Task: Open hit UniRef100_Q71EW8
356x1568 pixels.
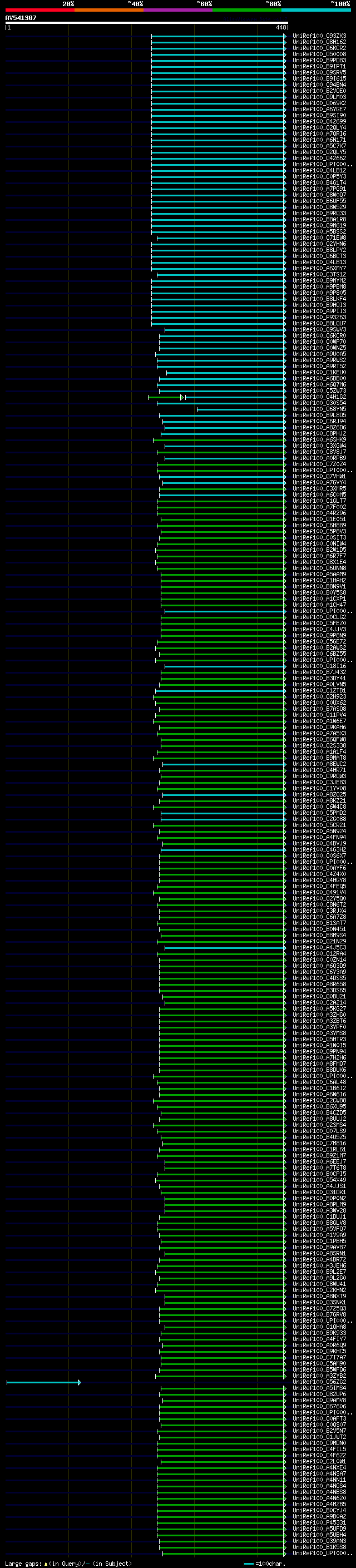Action: (319, 238)
